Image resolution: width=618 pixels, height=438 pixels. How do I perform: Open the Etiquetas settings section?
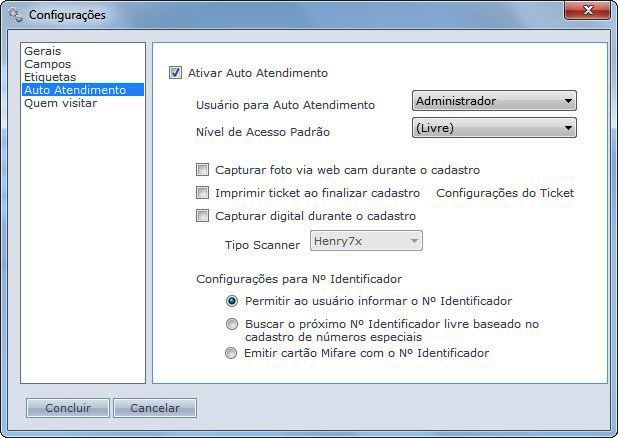[x=50, y=77]
